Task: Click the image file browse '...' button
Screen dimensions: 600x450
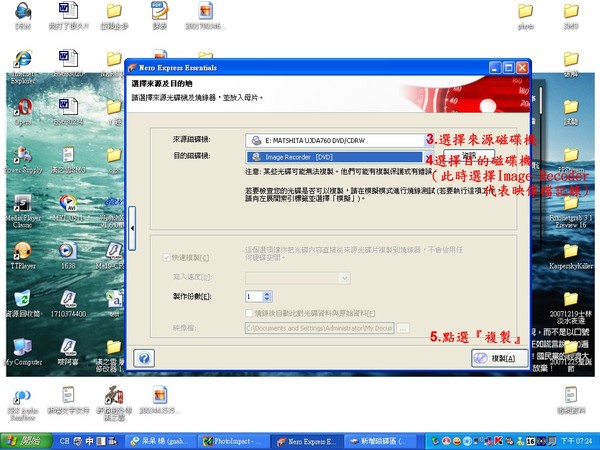Action: pyautogui.click(x=403, y=328)
